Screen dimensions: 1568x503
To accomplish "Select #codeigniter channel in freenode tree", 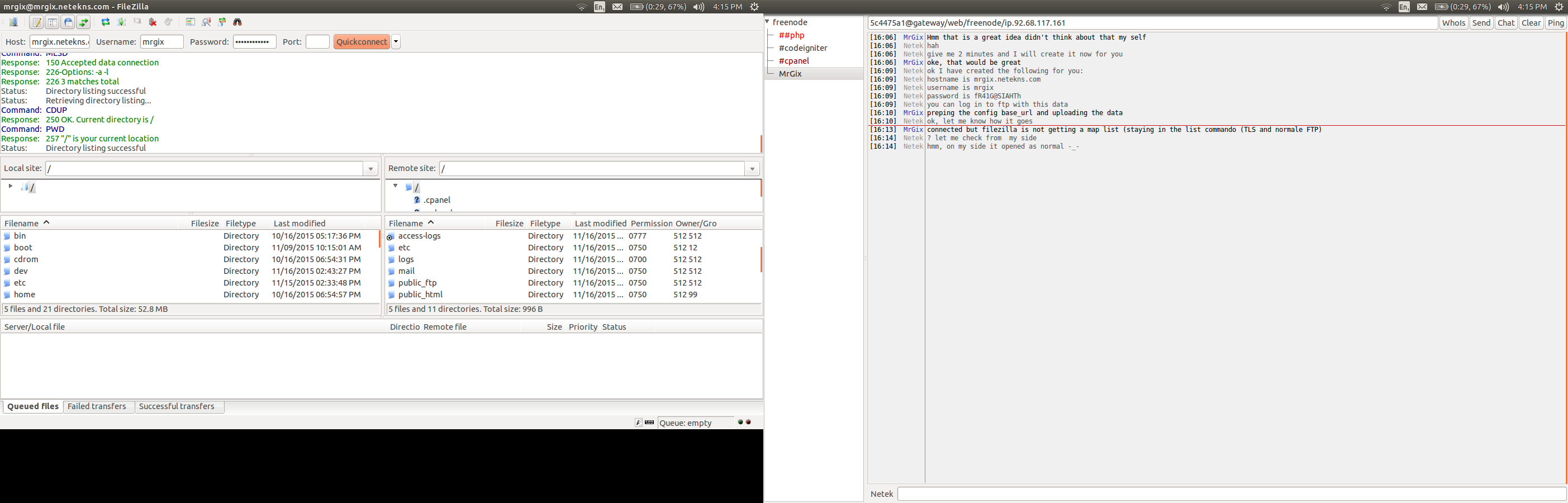I will click(803, 48).
